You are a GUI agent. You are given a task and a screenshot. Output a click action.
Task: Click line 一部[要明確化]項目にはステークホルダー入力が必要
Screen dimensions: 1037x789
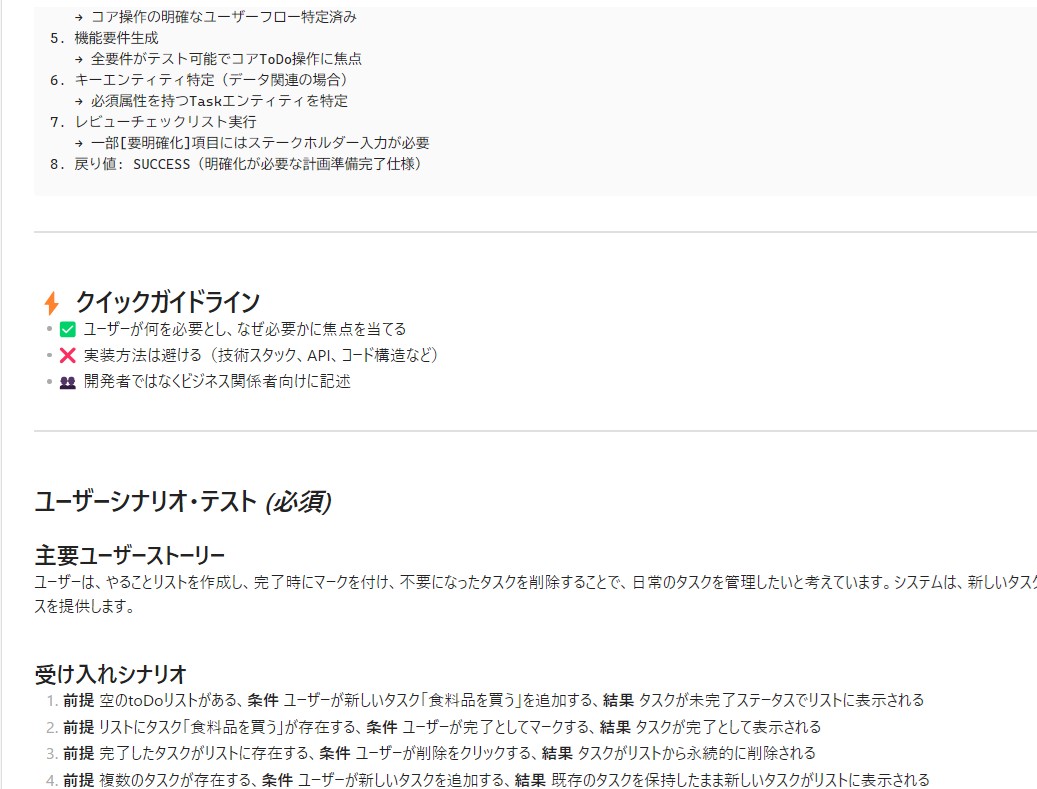point(252,143)
